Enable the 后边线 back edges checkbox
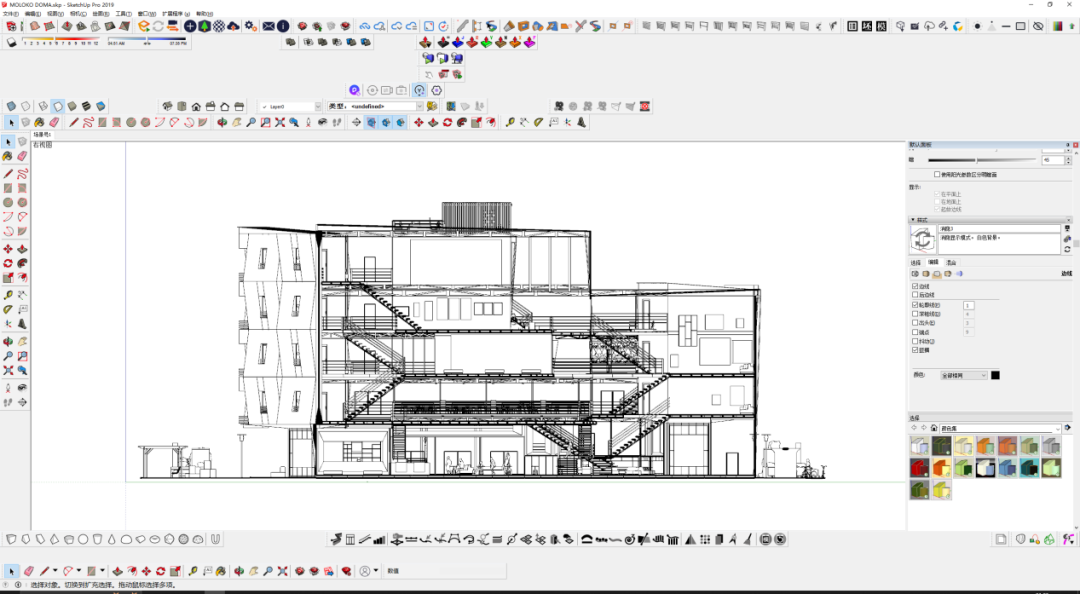This screenshot has height=594, width=1080. click(915, 295)
